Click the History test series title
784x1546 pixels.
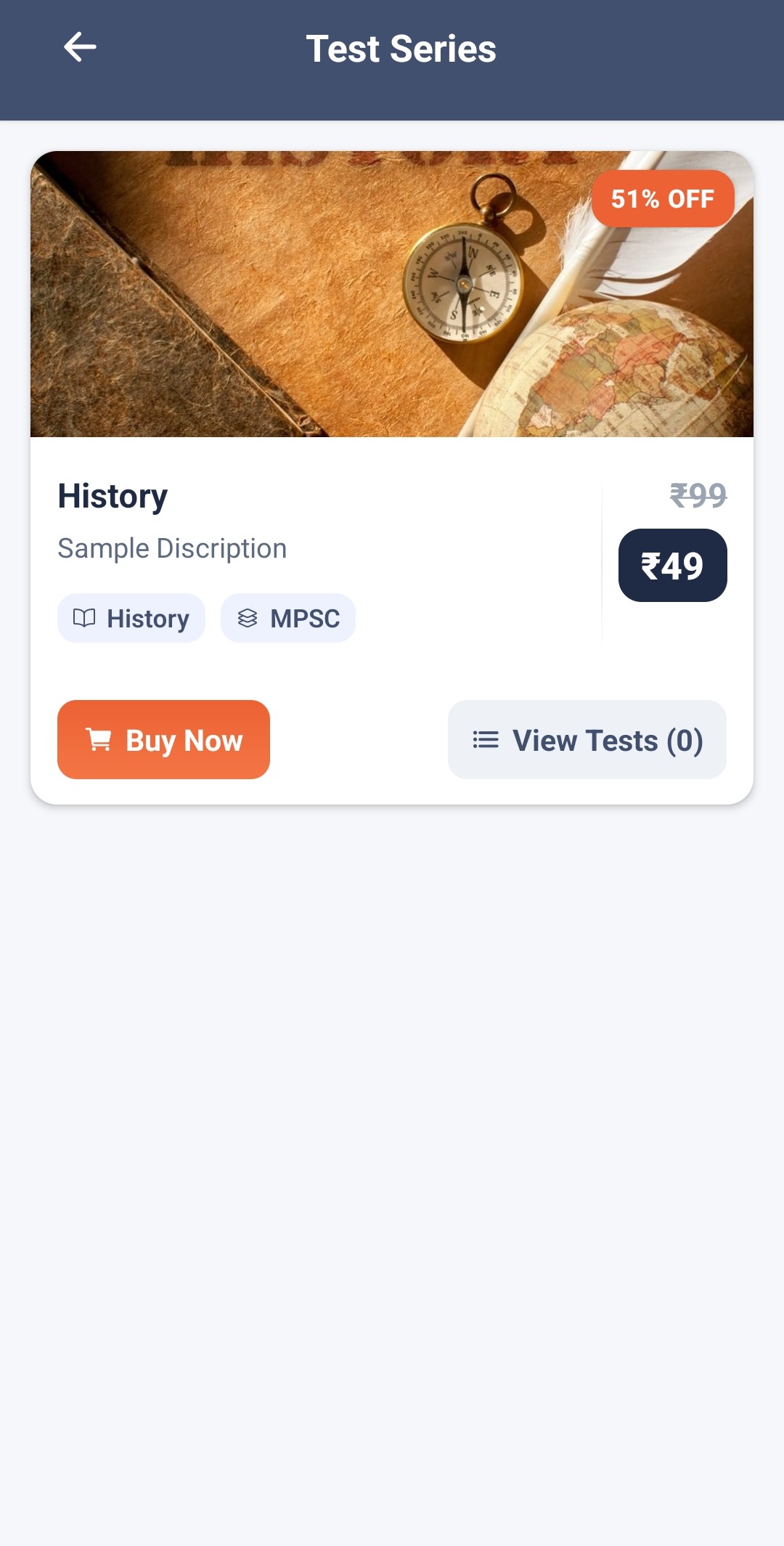pyautogui.click(x=113, y=497)
